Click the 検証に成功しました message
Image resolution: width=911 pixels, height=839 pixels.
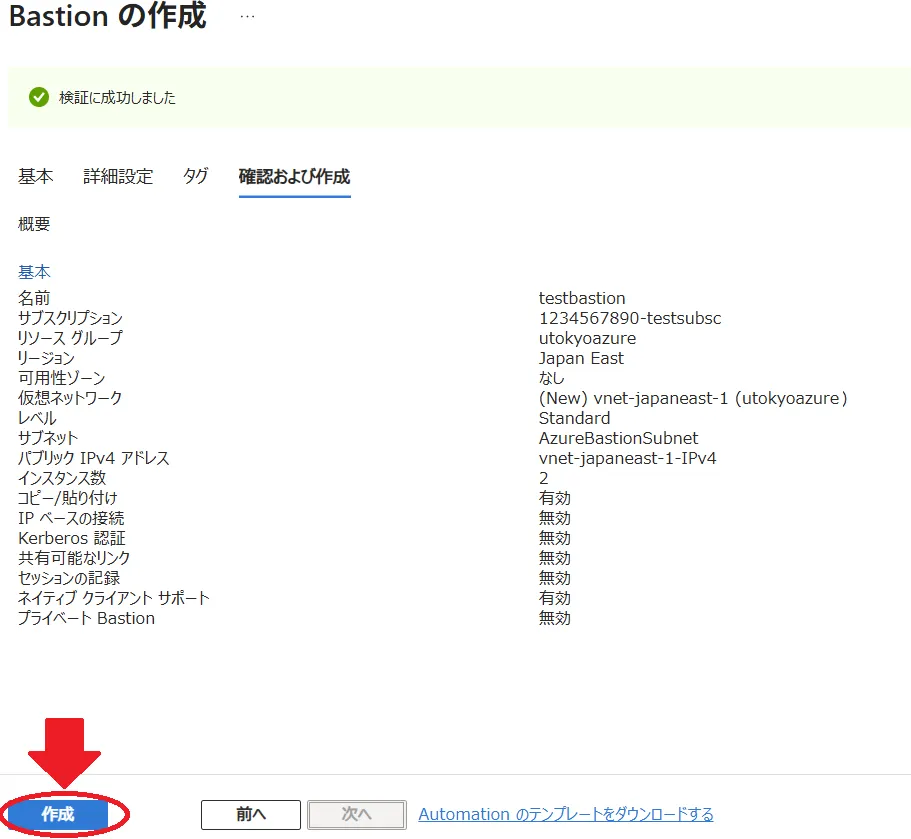click(x=117, y=97)
